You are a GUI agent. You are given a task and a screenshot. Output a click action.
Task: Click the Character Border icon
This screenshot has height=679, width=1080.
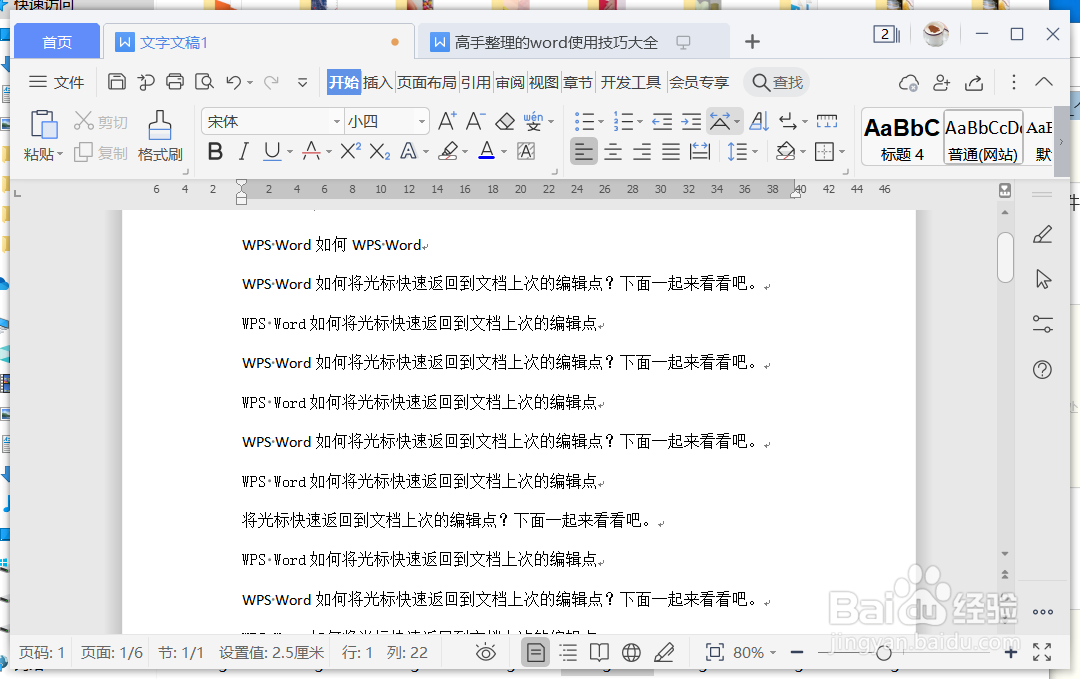526,151
